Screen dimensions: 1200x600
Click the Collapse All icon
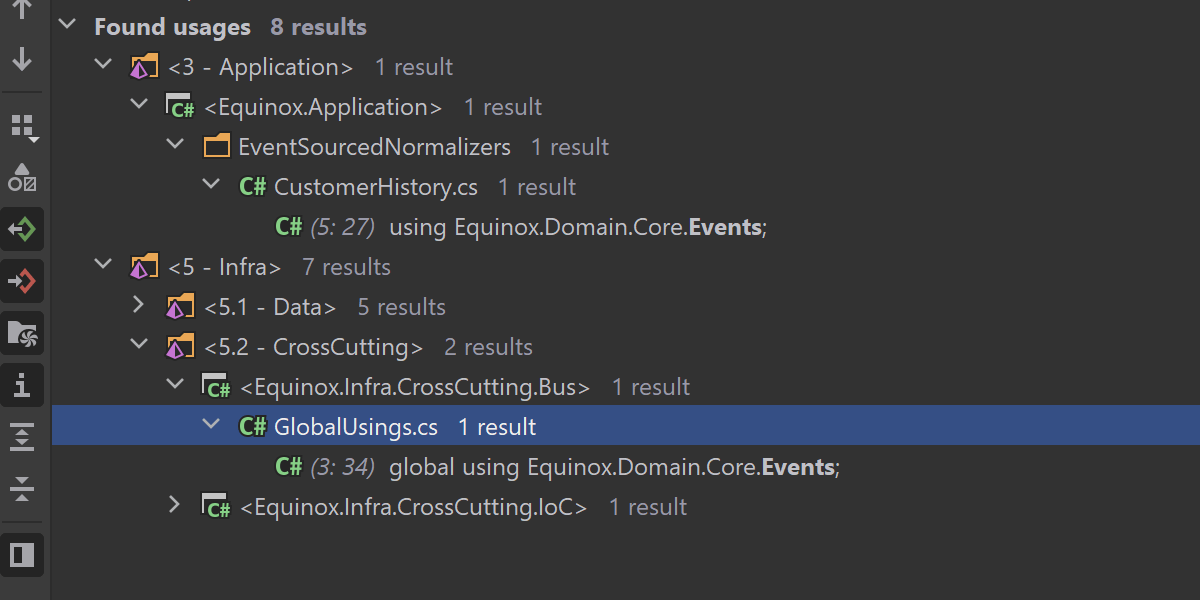click(x=22, y=489)
